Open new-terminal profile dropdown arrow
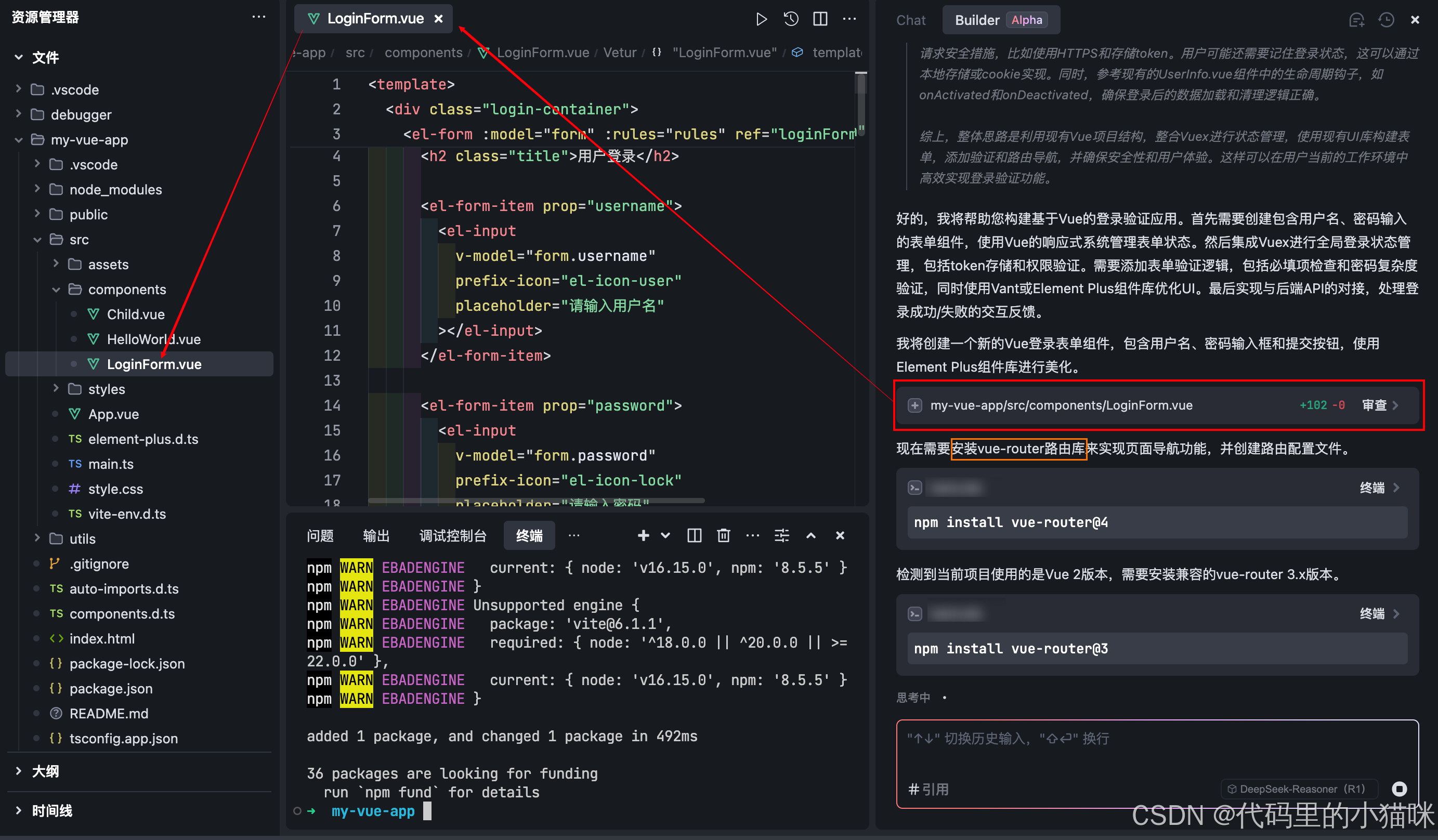The image size is (1438, 840). [x=665, y=535]
